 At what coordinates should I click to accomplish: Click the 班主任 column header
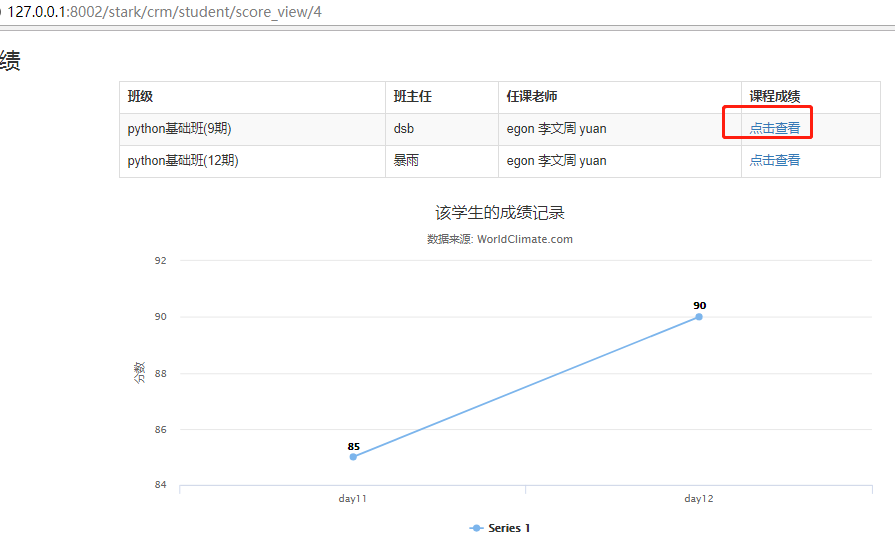pyautogui.click(x=442, y=97)
